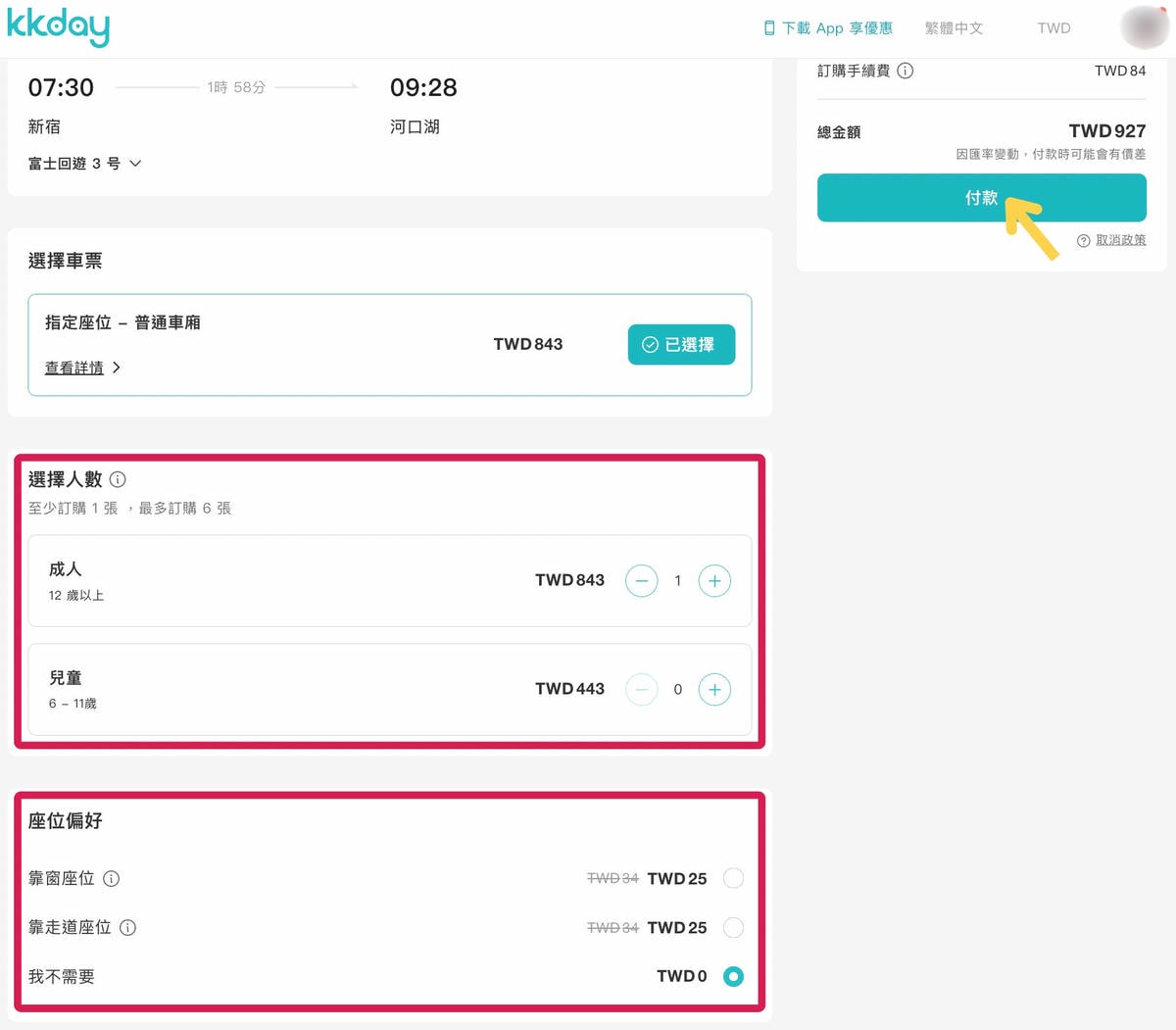This screenshot has width=1176, height=1030.
Task: Expand ticket details via 查看詳情
Action: click(83, 368)
